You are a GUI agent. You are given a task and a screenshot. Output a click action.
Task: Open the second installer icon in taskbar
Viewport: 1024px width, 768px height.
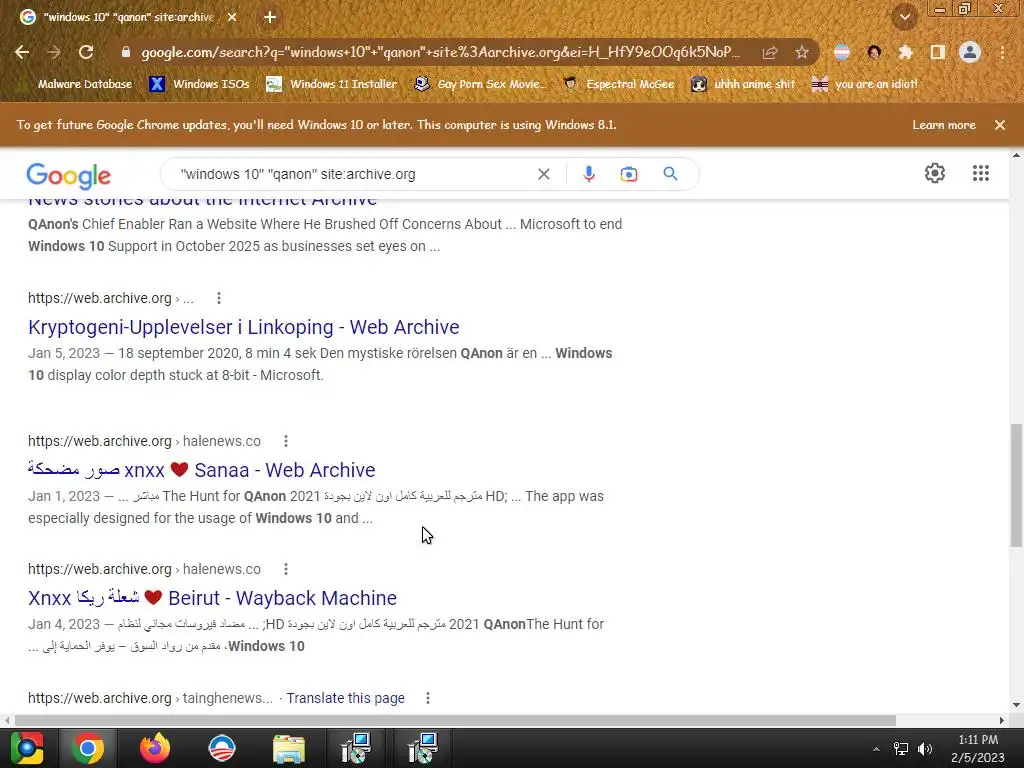coord(423,748)
